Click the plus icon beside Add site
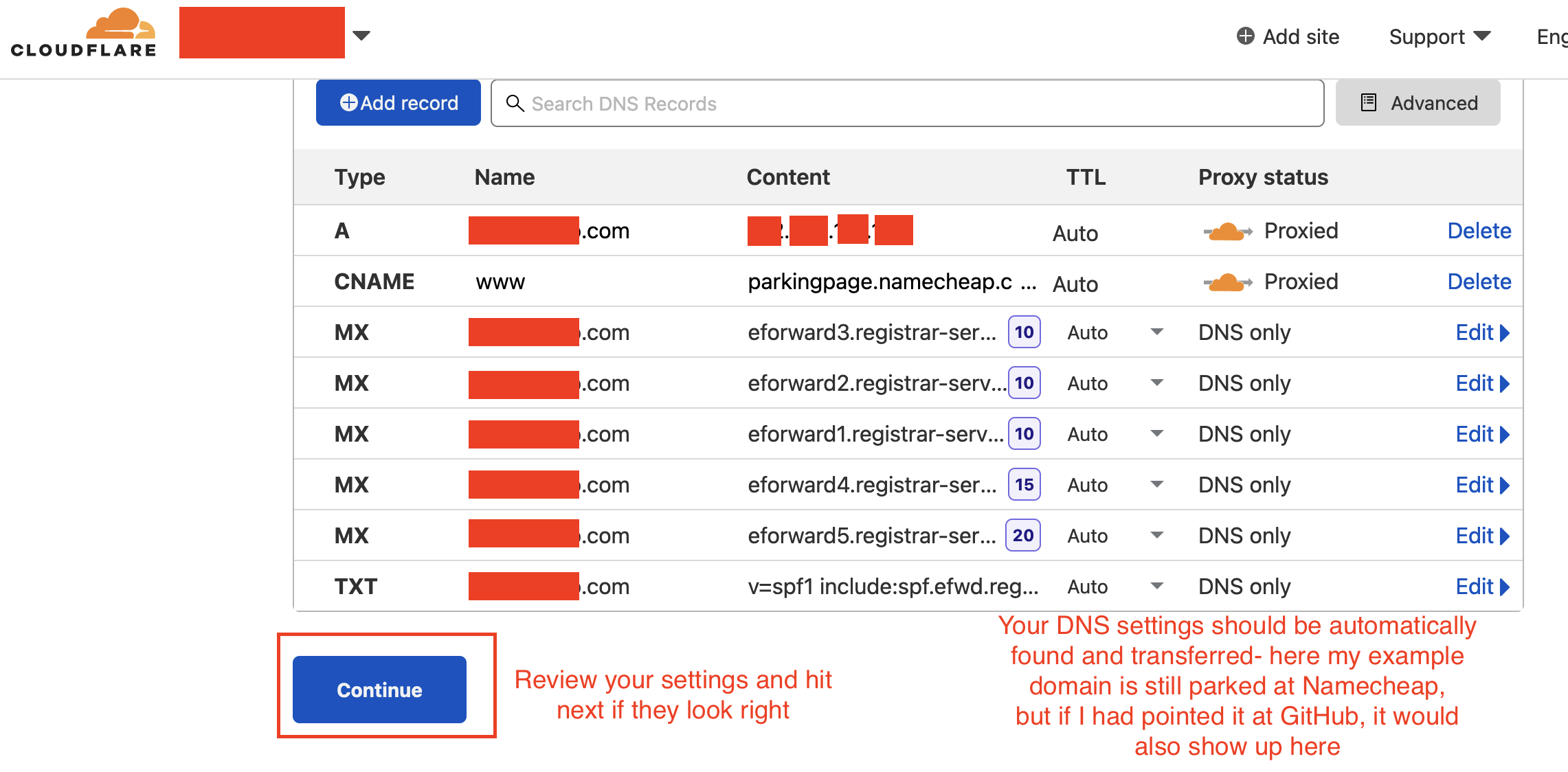 pos(1245,36)
